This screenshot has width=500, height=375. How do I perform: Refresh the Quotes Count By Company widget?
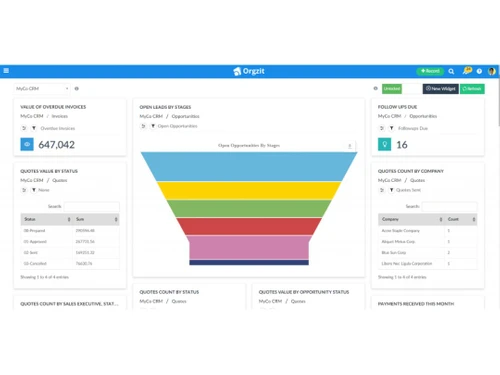pos(382,190)
